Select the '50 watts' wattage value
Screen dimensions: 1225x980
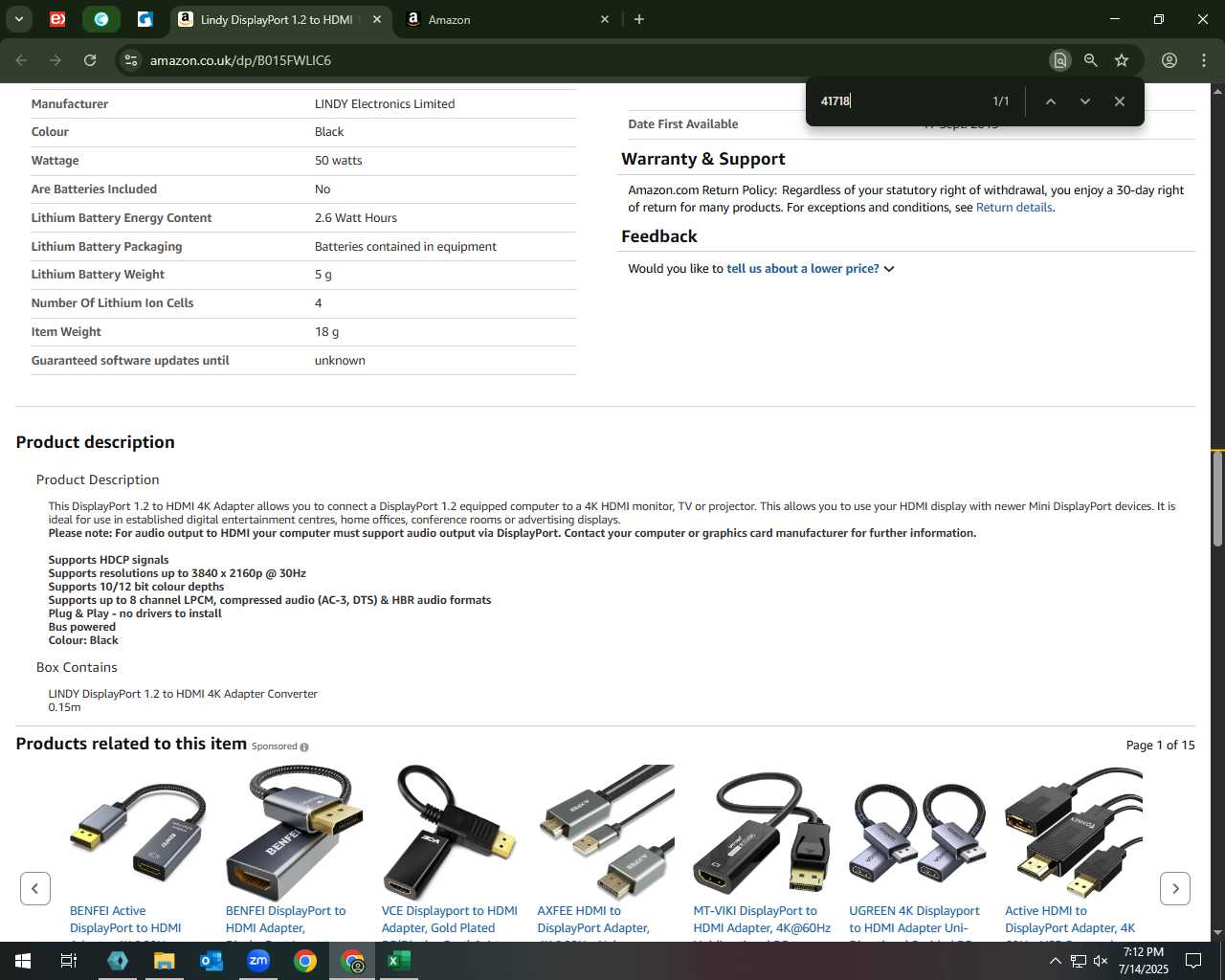tap(339, 161)
